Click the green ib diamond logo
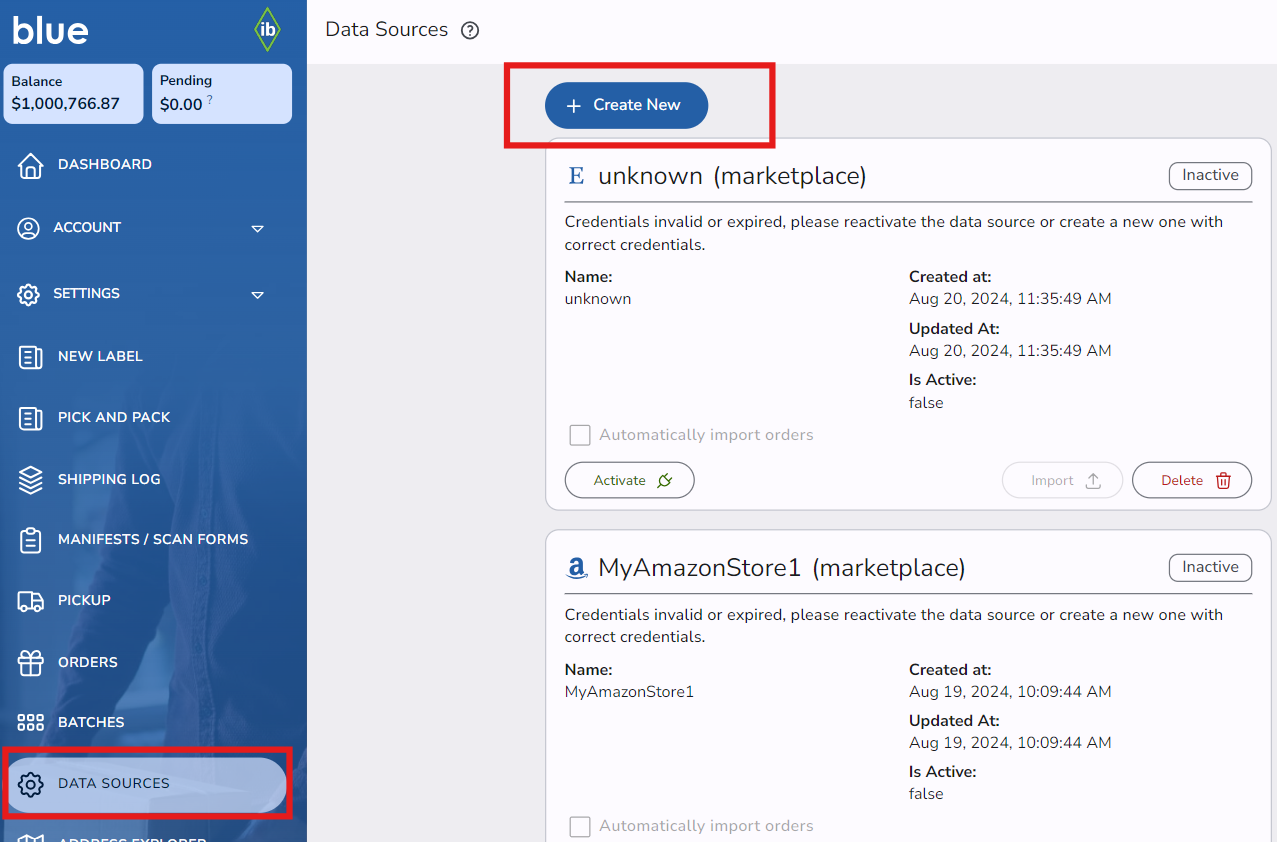Image resolution: width=1277 pixels, height=842 pixels. [x=267, y=30]
